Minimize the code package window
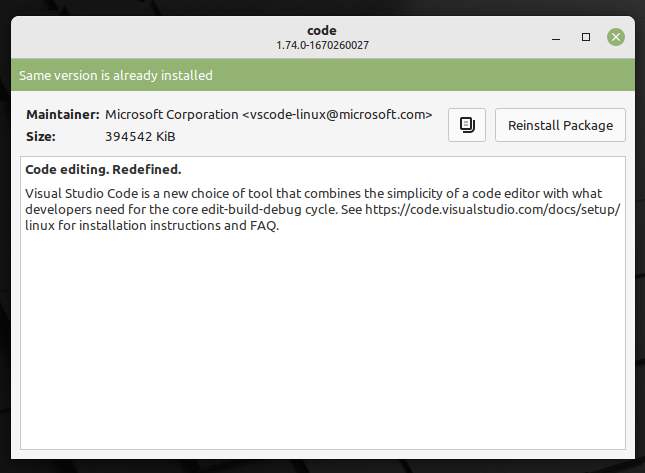 click(x=556, y=37)
